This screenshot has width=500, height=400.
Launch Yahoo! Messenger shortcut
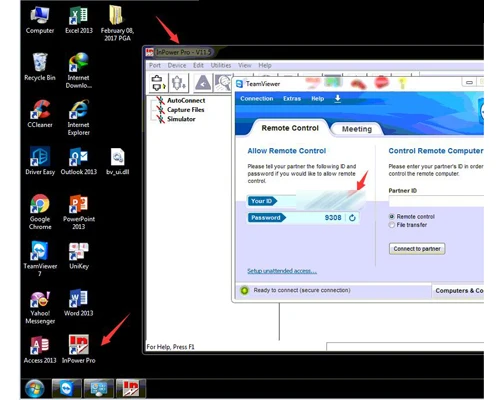(x=40, y=307)
